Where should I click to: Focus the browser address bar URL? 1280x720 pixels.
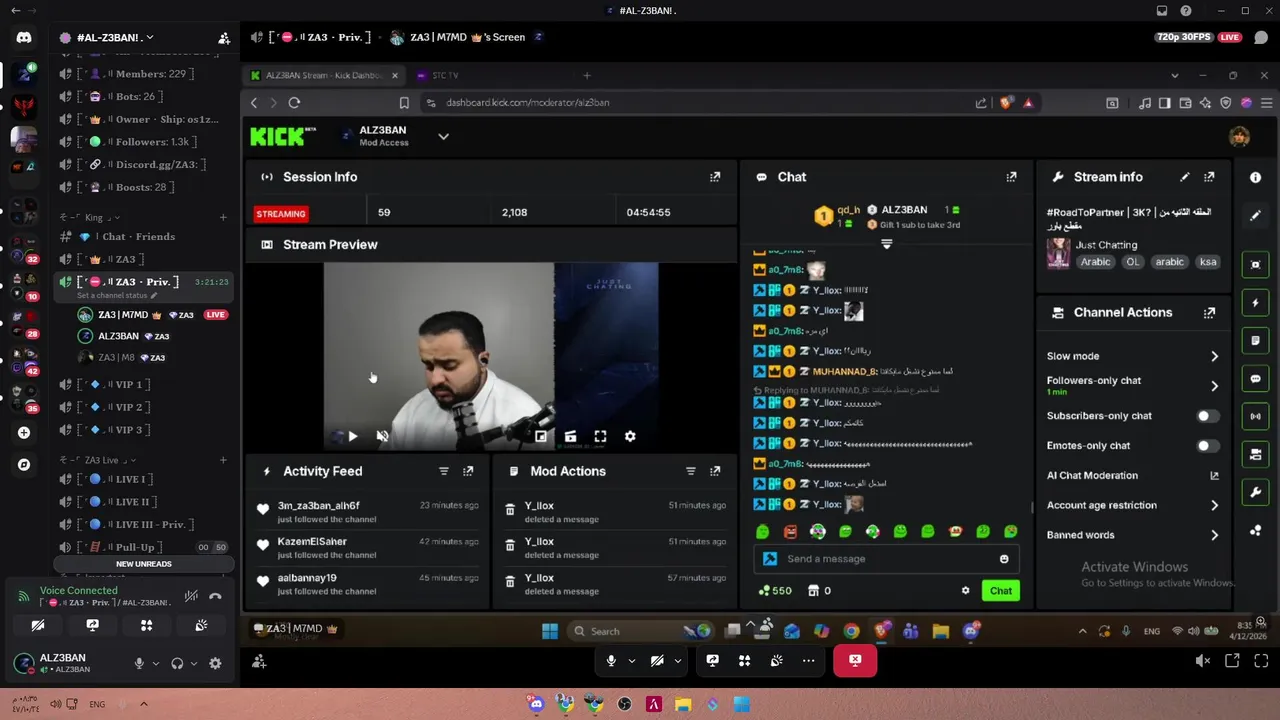pos(527,103)
